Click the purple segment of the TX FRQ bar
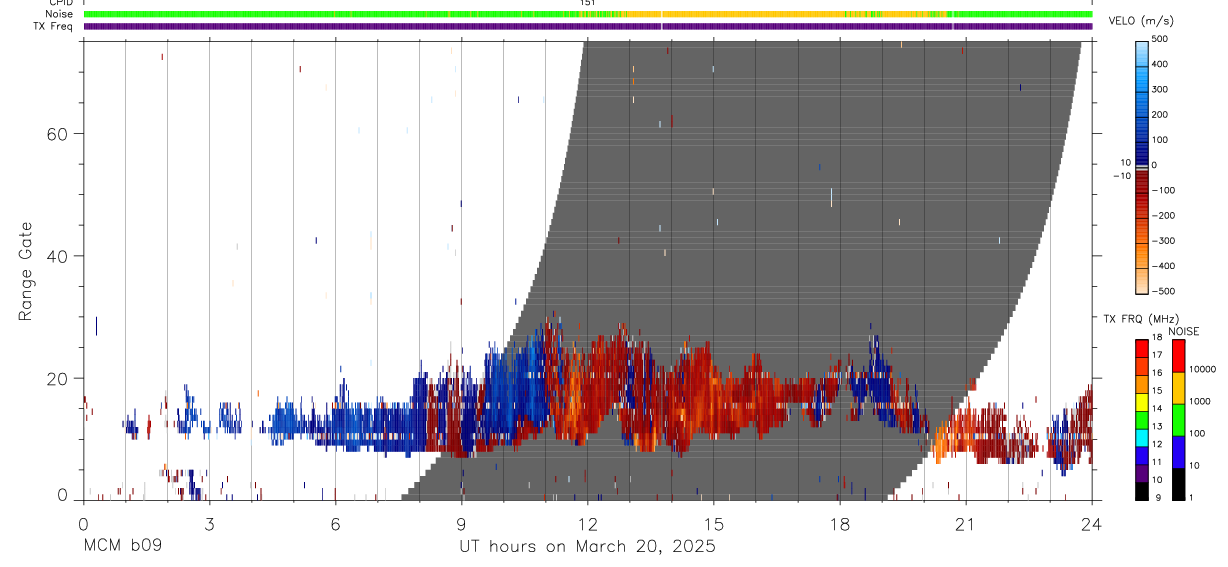The height and width of the screenshot is (567, 1228). pyautogui.click(x=1142, y=474)
